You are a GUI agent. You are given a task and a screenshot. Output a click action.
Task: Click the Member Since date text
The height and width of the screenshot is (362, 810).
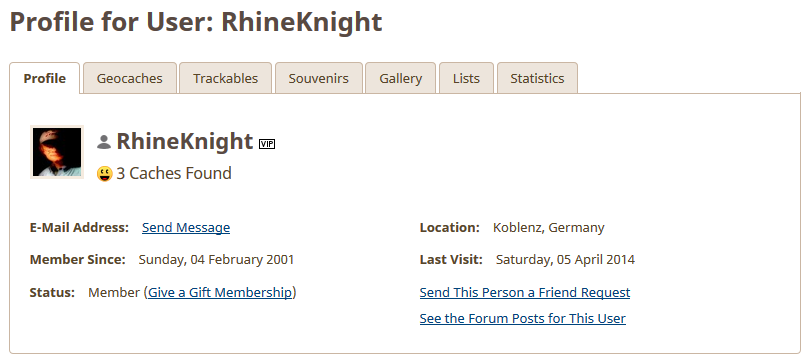pyautogui.click(x=216, y=260)
